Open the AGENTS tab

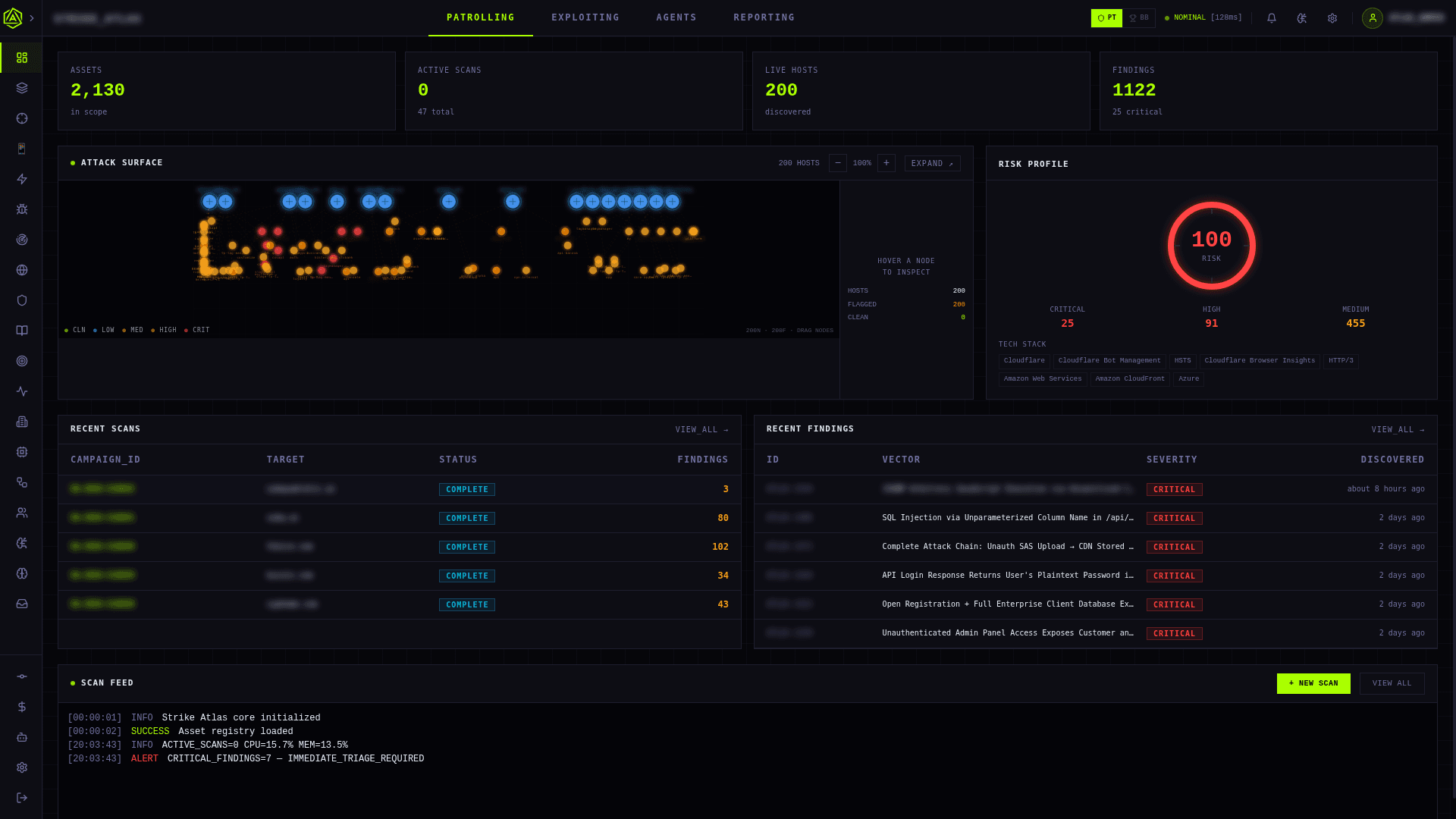point(676,17)
